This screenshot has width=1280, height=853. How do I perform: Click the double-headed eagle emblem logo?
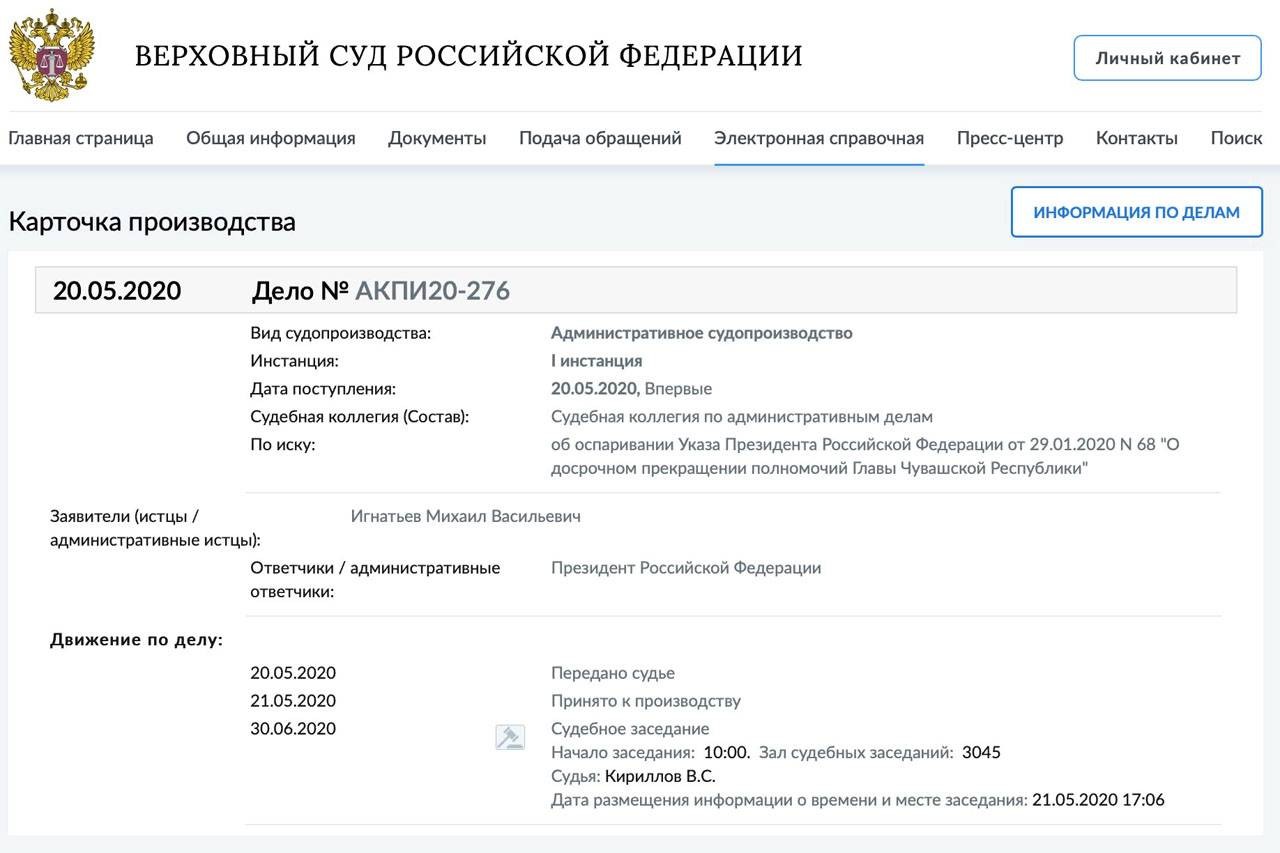51,56
